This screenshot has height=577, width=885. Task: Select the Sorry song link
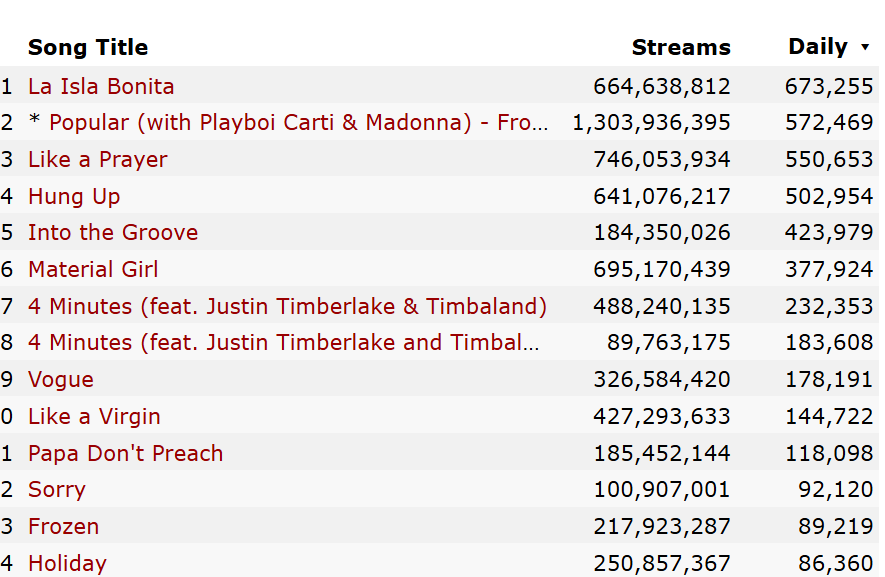point(57,490)
